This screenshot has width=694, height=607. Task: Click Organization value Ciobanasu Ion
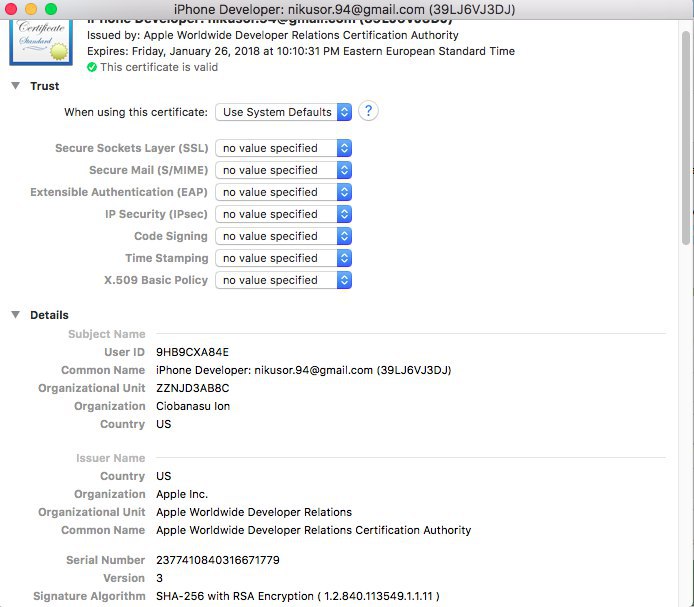pos(193,406)
